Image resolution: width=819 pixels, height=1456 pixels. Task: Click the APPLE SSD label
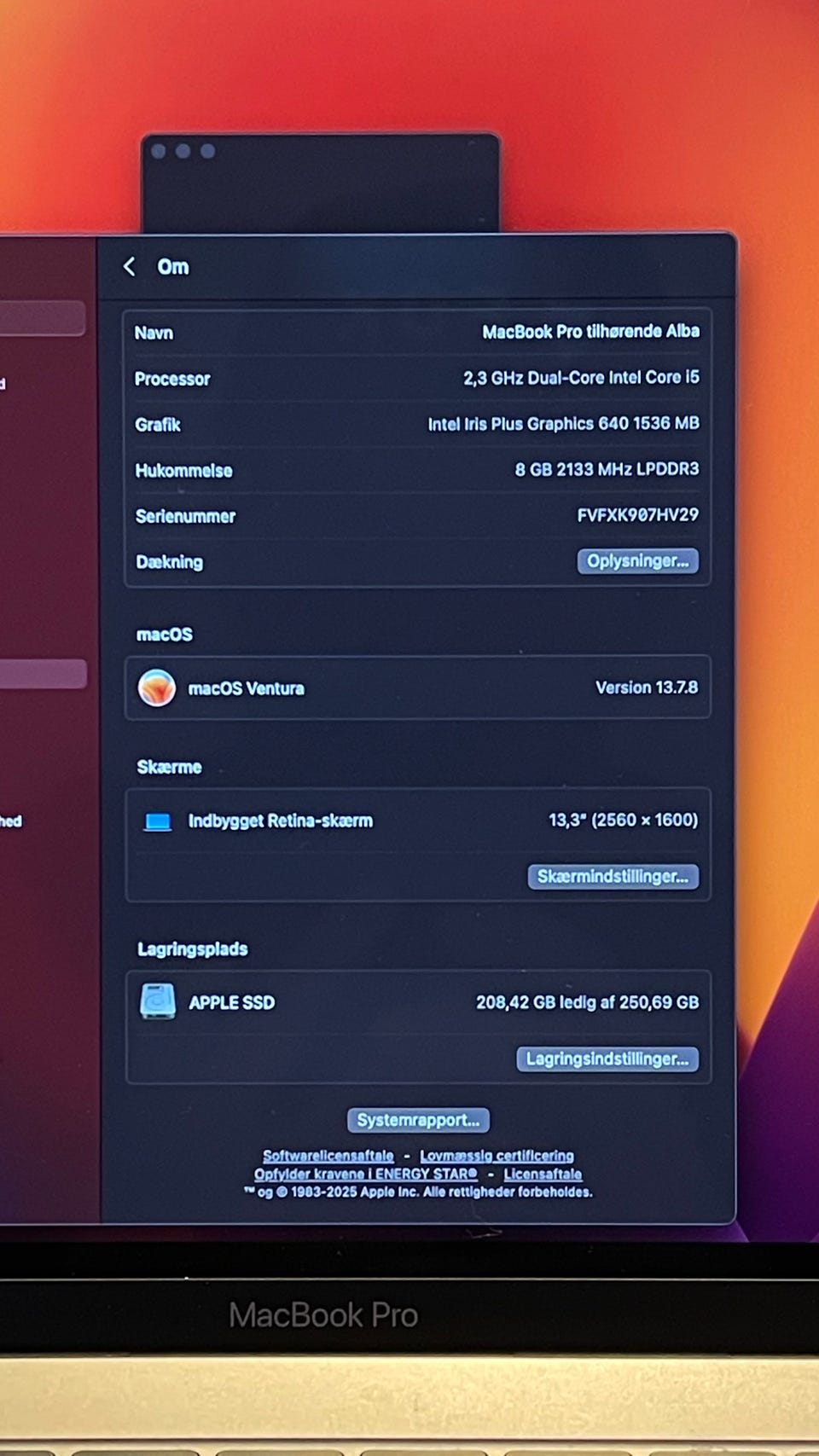232,1003
